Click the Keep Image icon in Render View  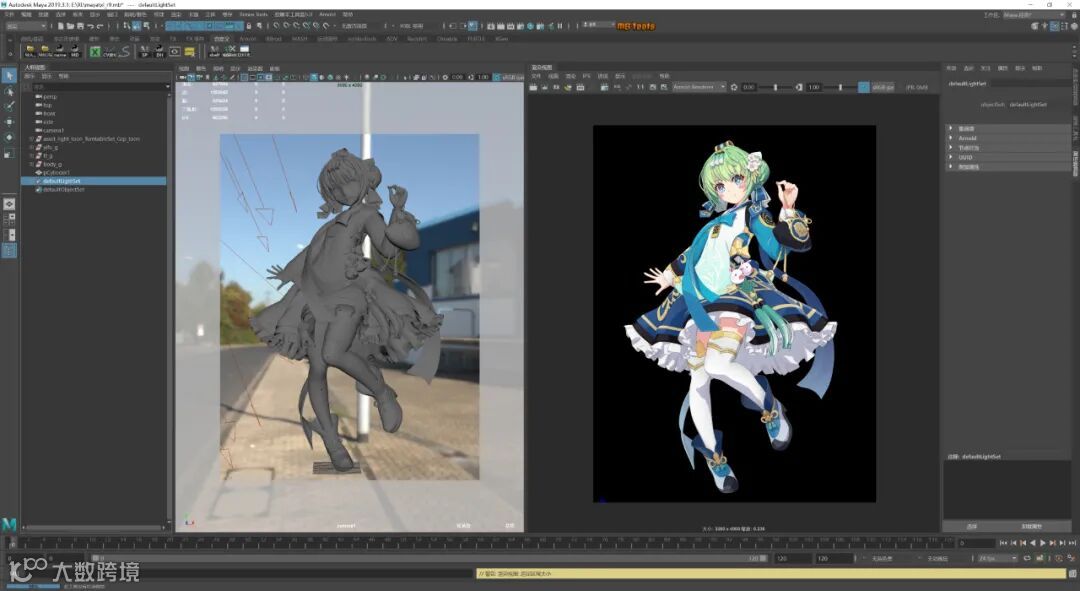(652, 87)
